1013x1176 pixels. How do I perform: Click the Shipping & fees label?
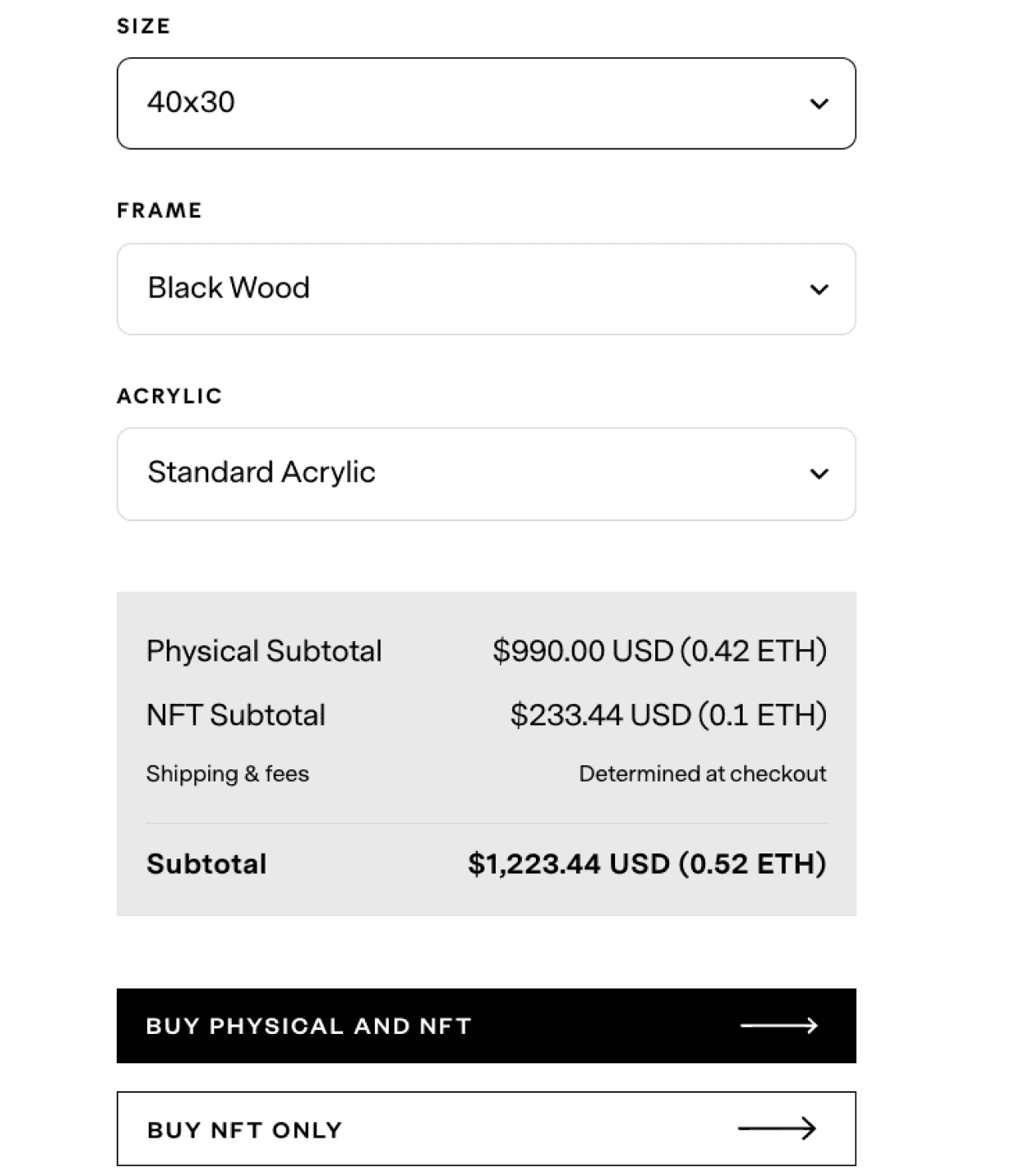228,773
